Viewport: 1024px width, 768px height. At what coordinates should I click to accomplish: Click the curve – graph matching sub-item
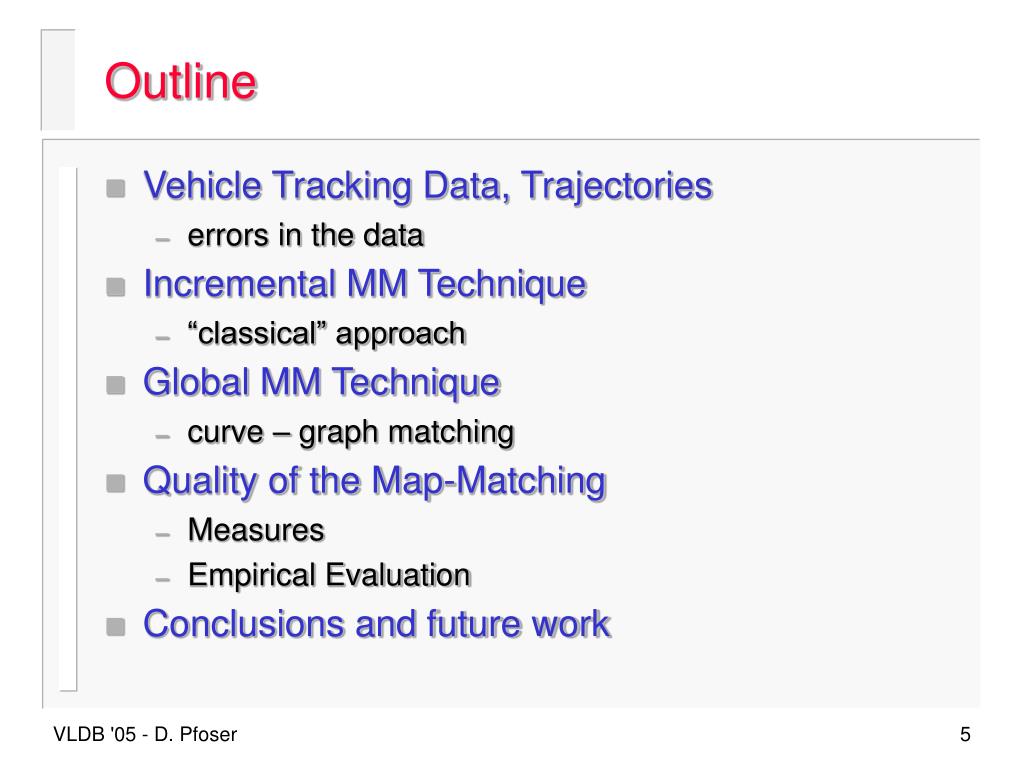351,433
